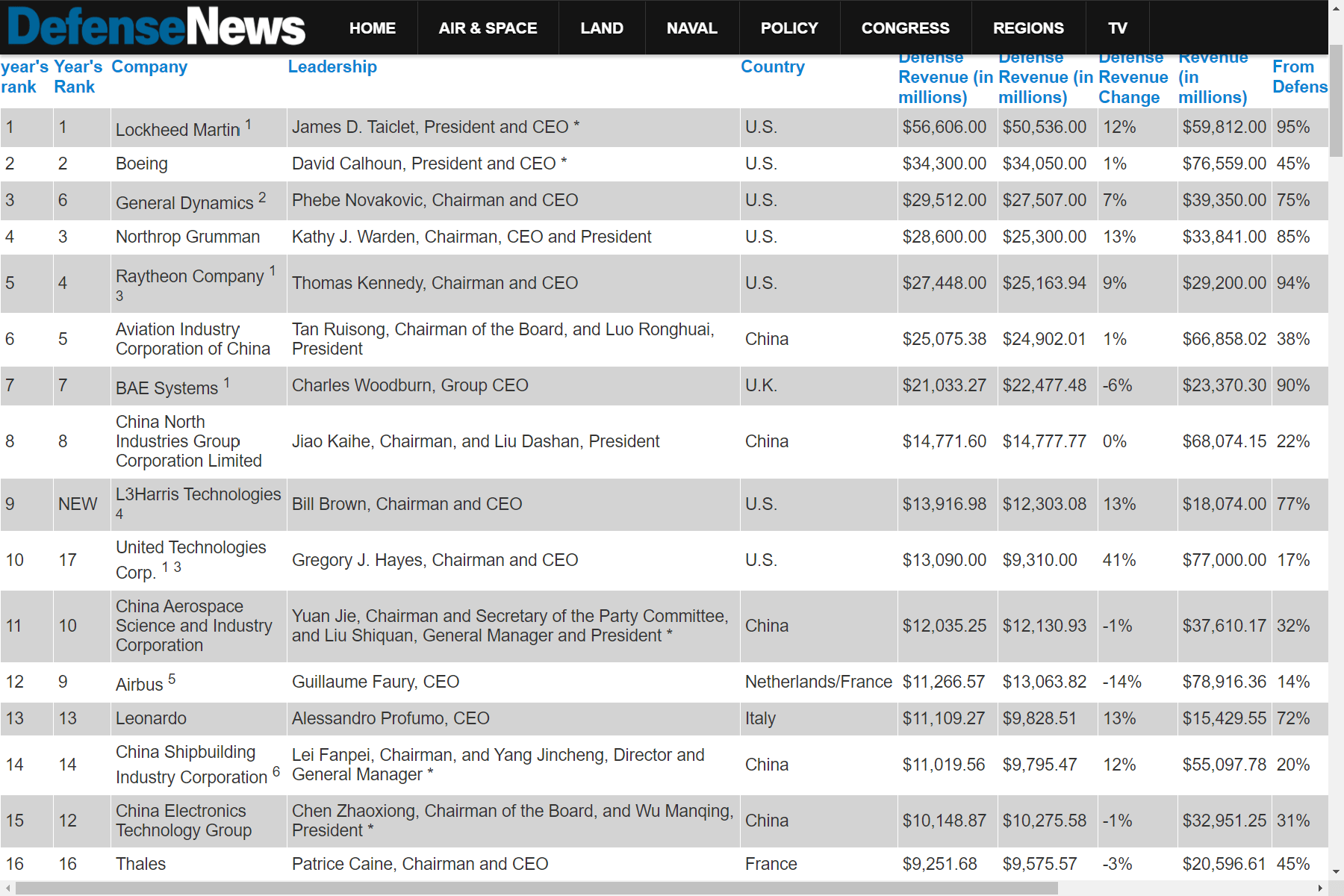This screenshot has height=896, width=1344.
Task: Open the DefenseNews logo homepage
Action: click(157, 27)
